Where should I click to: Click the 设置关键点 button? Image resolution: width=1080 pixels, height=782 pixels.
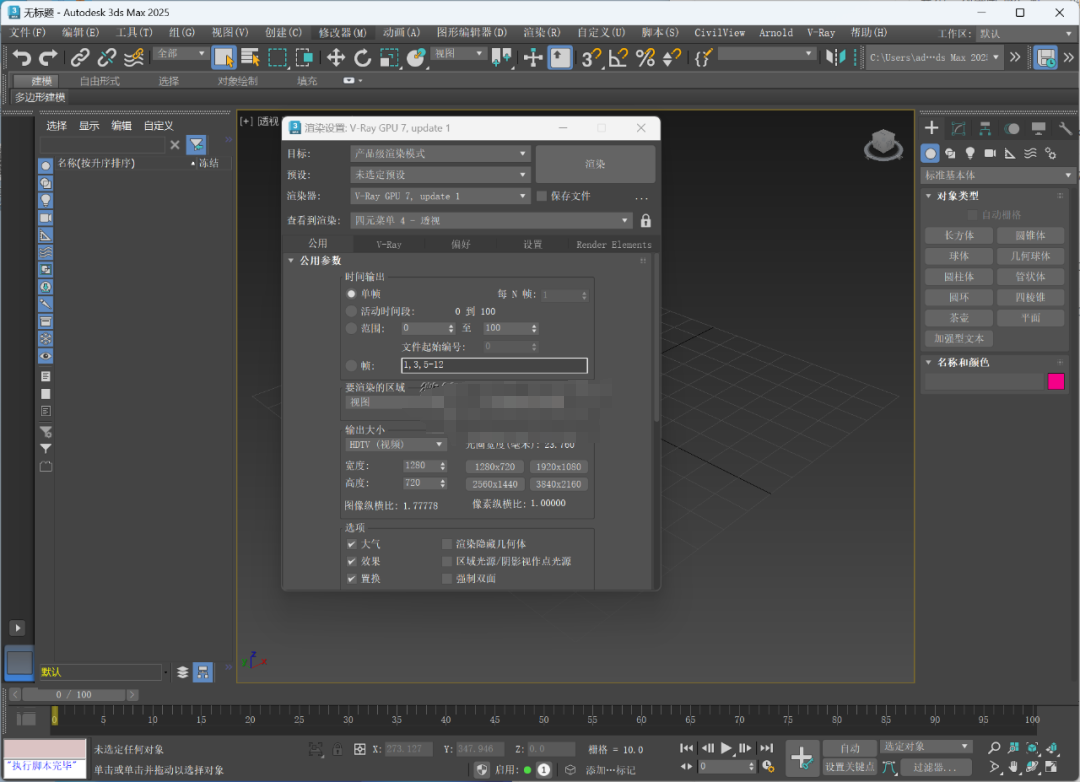coord(850,767)
